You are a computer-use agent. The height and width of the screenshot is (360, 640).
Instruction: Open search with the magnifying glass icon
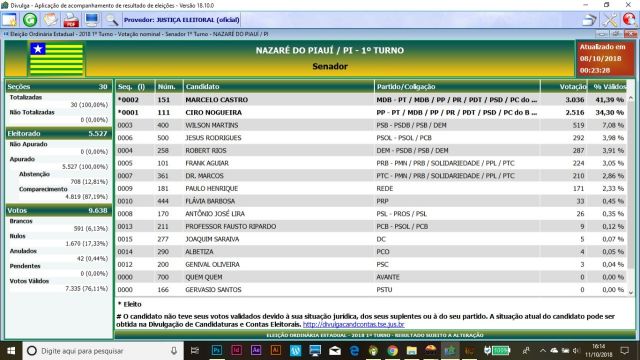111,20
